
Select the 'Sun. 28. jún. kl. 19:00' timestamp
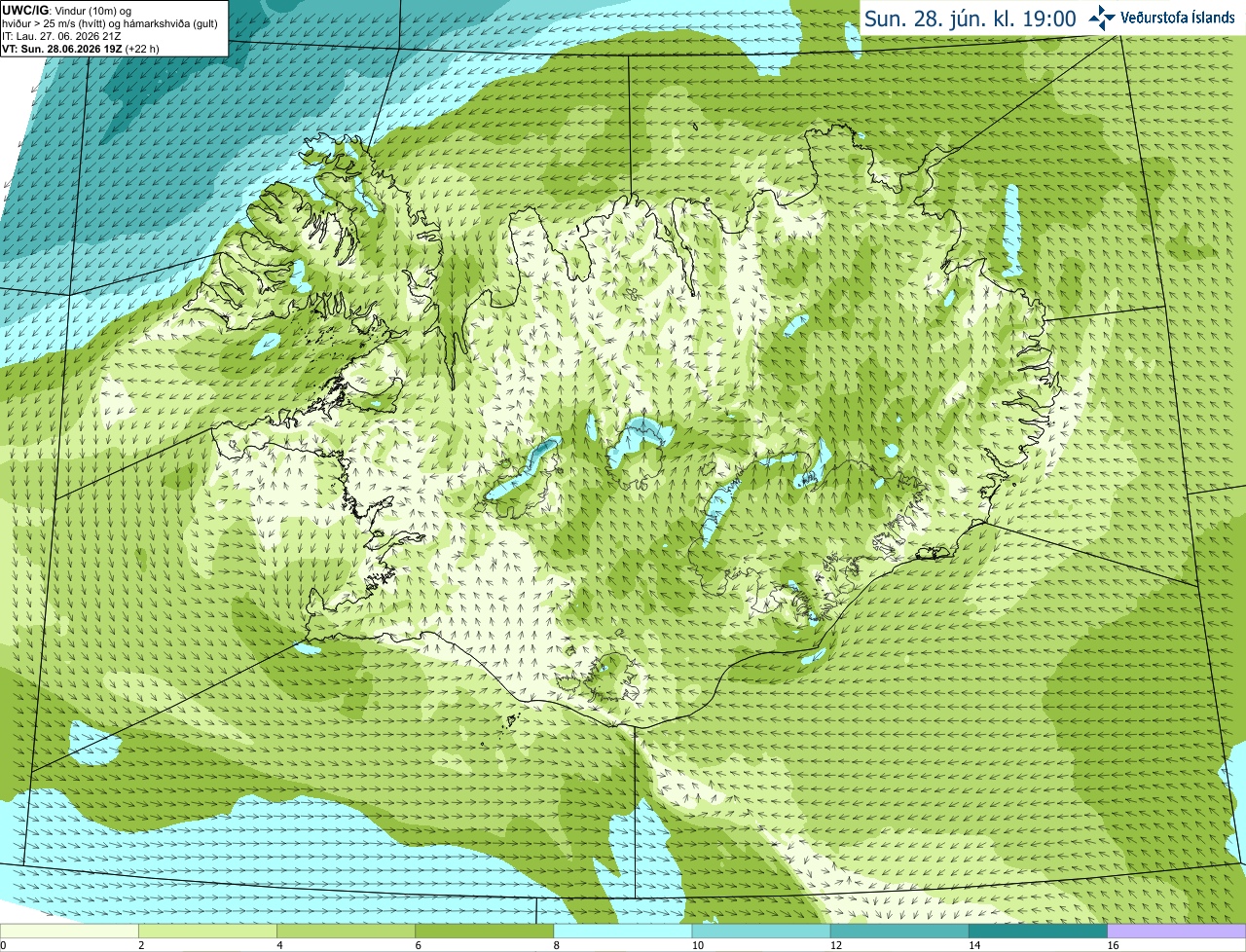(970, 18)
